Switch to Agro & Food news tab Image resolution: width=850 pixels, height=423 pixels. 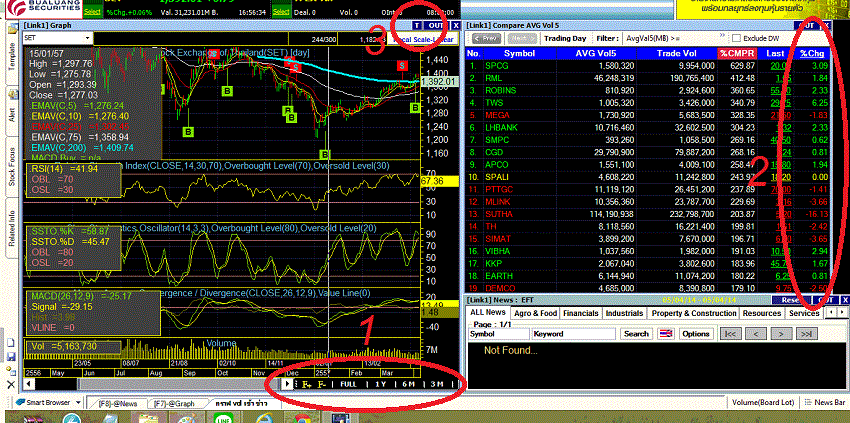click(x=536, y=313)
